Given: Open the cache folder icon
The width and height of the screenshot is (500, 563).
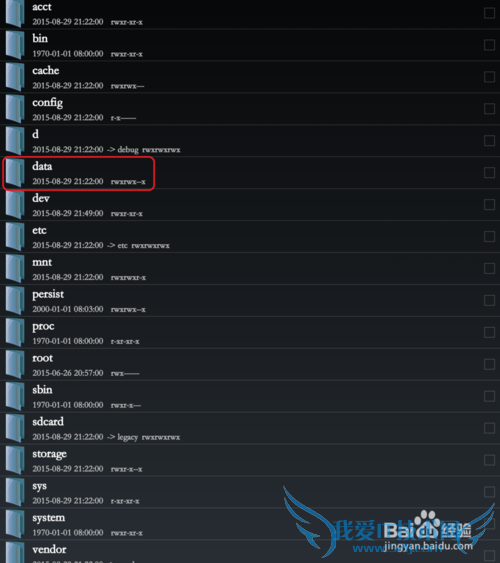Looking at the screenshot, I should pos(15,77).
